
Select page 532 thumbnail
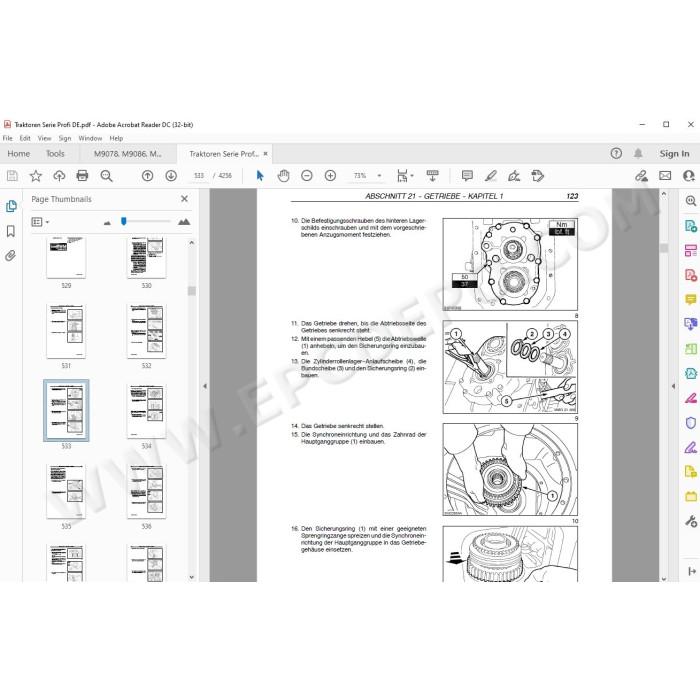(x=146, y=331)
